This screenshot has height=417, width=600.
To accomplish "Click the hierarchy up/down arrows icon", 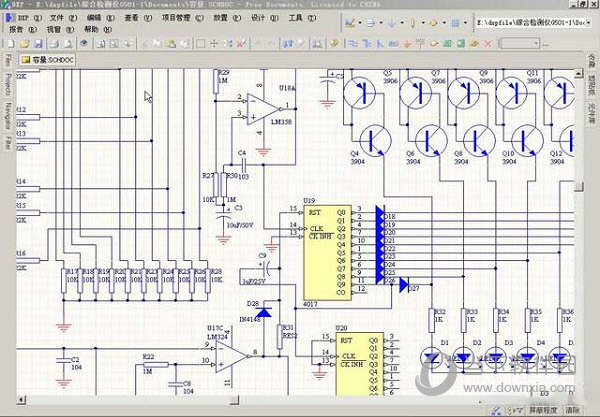I will click(x=288, y=44).
